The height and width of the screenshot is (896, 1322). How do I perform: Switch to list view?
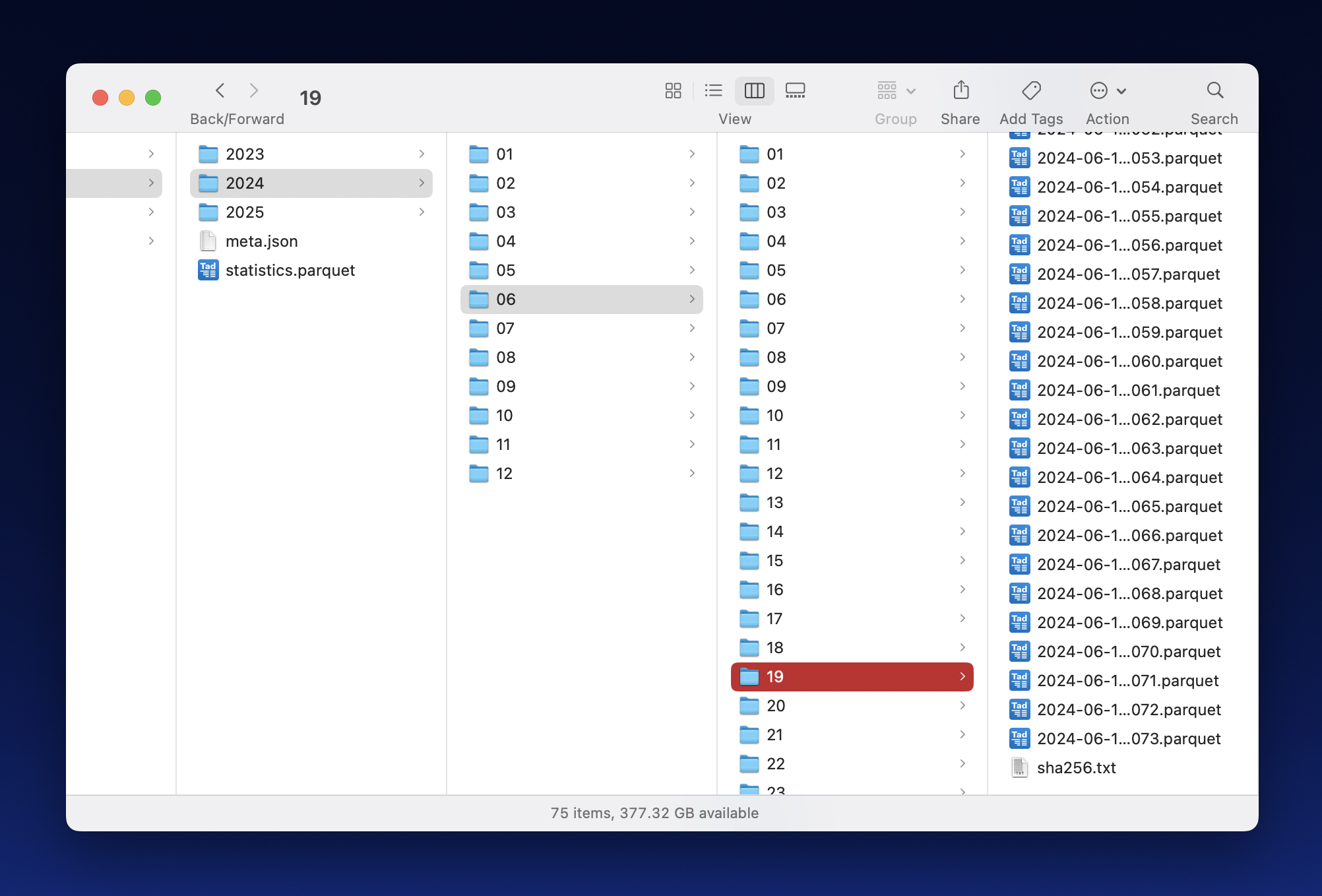pyautogui.click(x=713, y=90)
